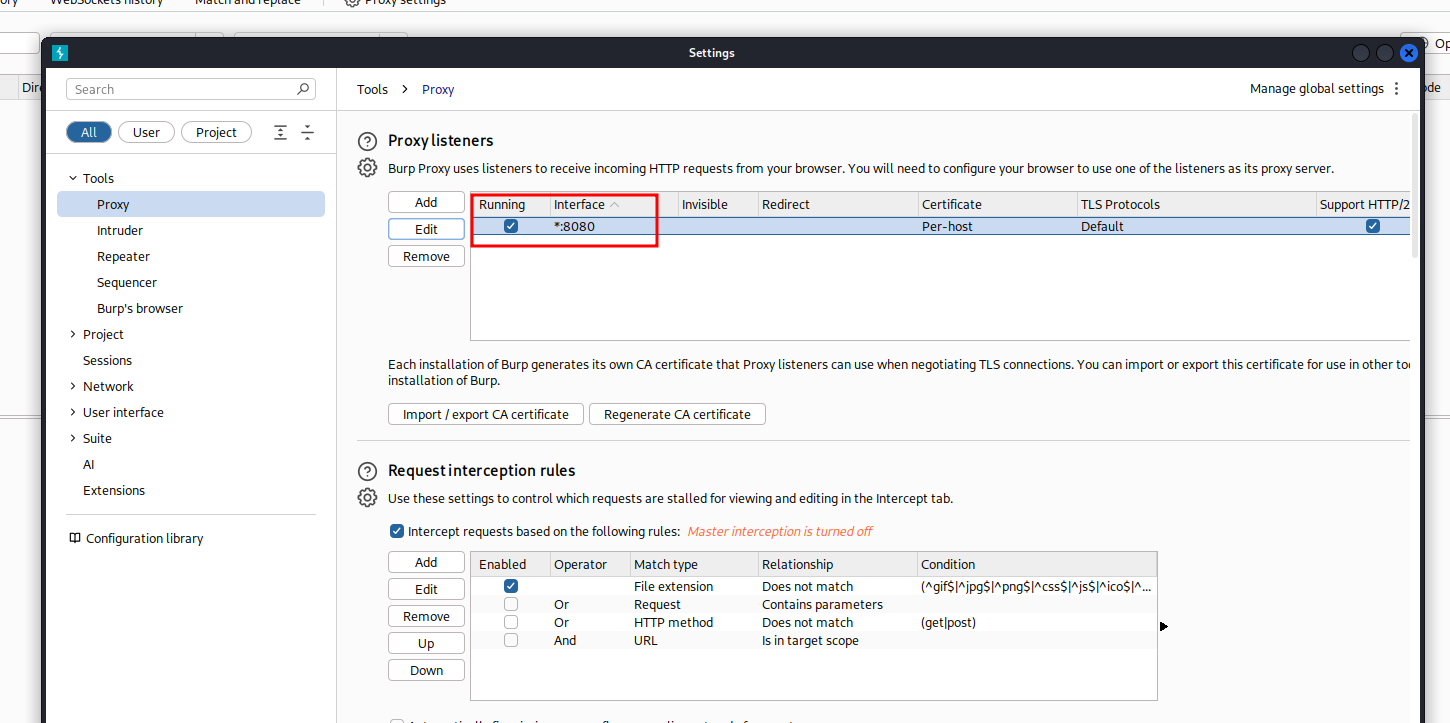Move the interception rule Down

point(426,670)
